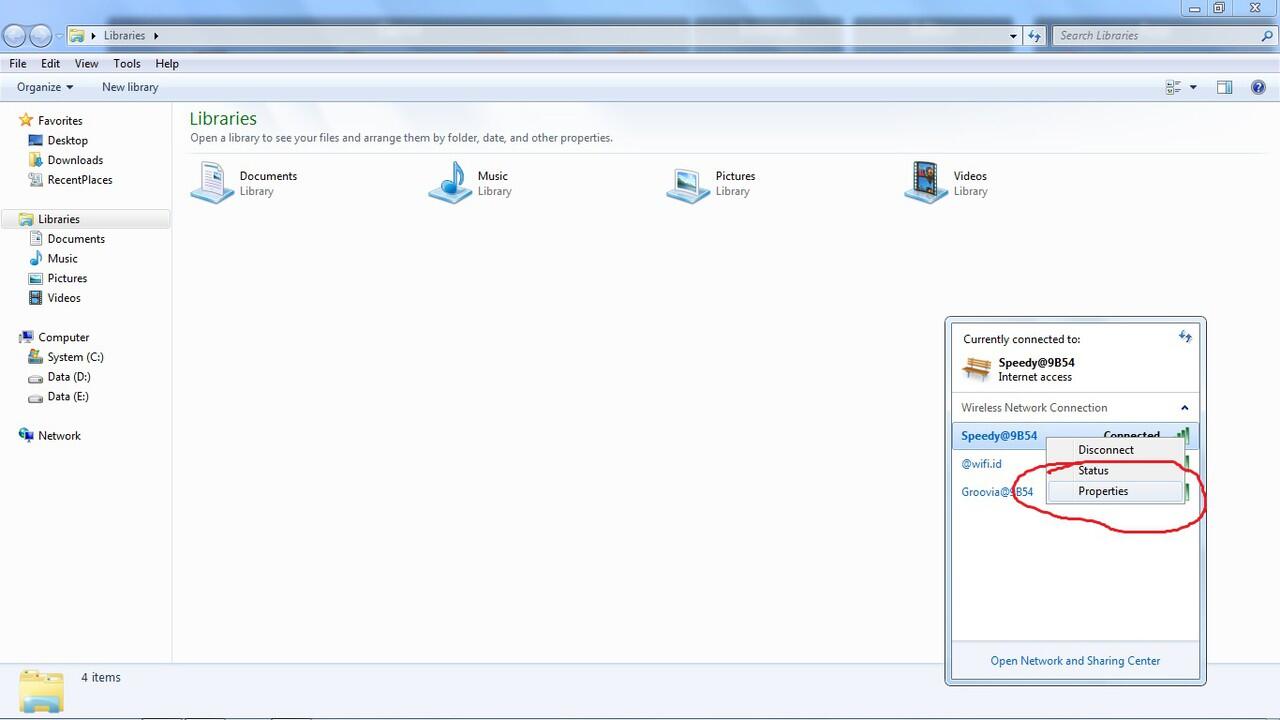1280x720 pixels.
Task: Collapse the Wireless Network Connection section
Action: point(1185,407)
